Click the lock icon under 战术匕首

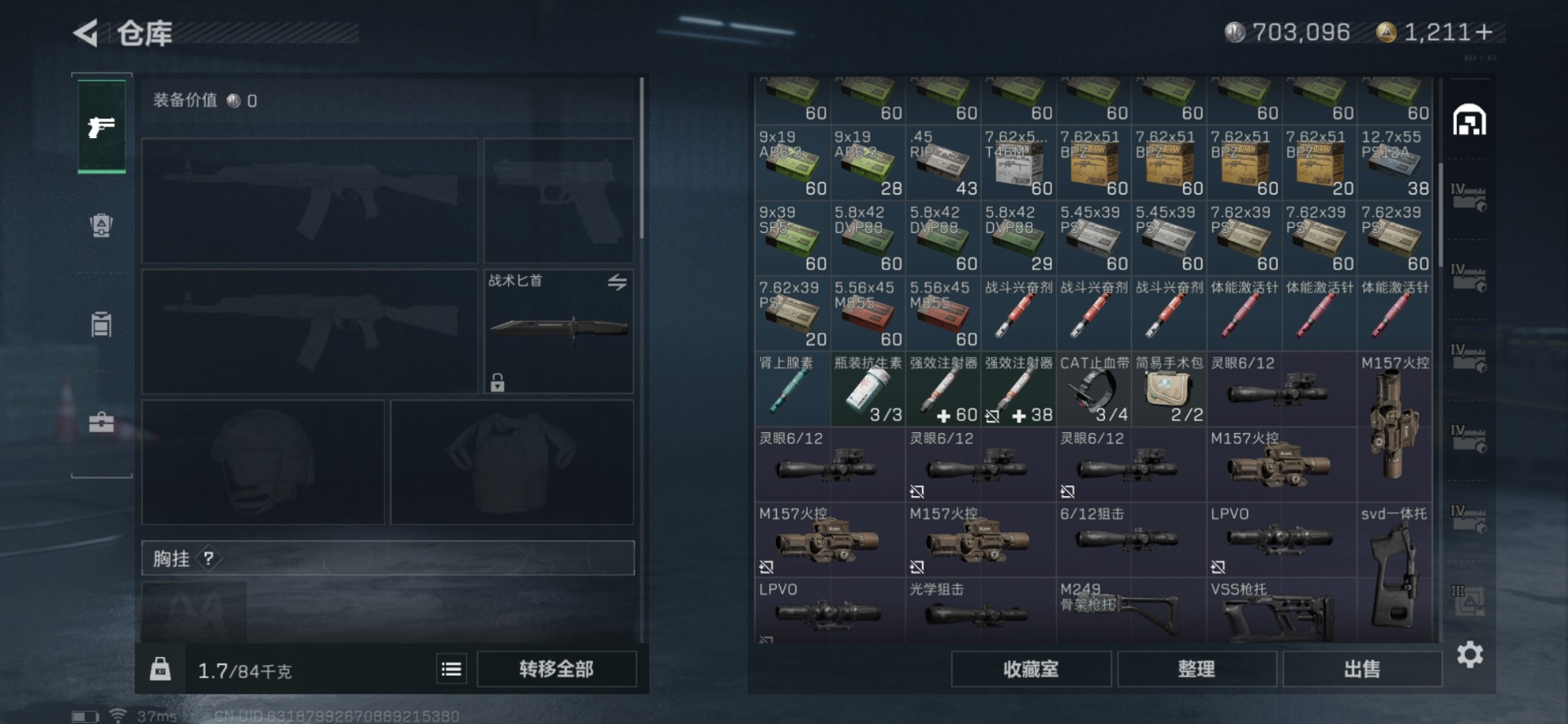point(497,382)
